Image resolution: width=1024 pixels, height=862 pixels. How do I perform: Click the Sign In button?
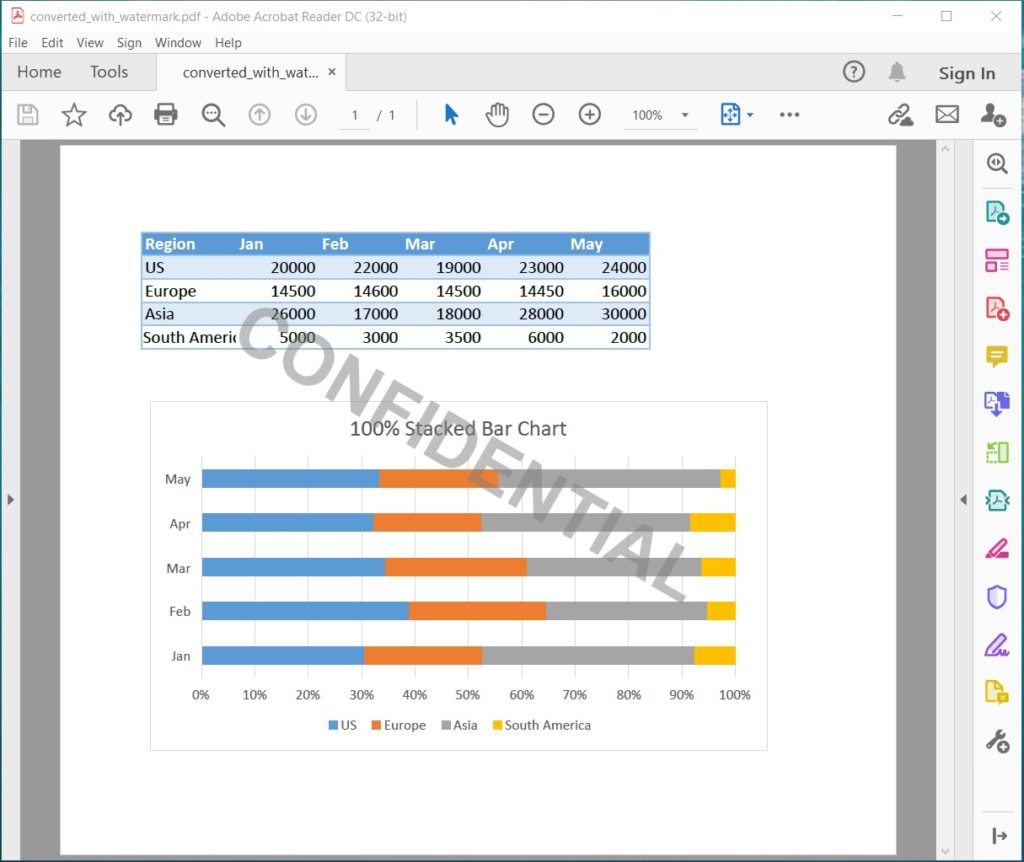tap(966, 73)
